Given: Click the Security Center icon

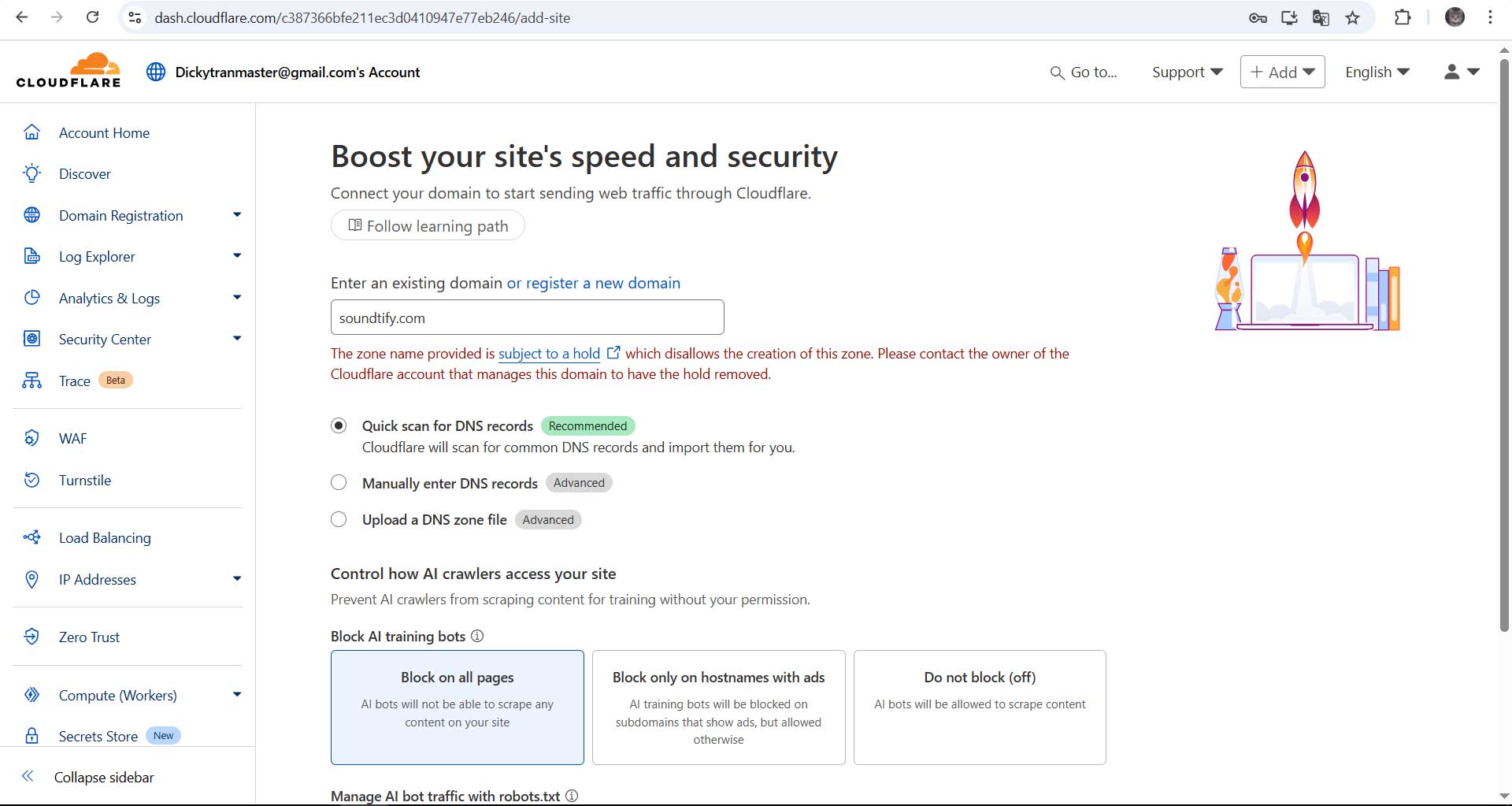Looking at the screenshot, I should coord(31,339).
